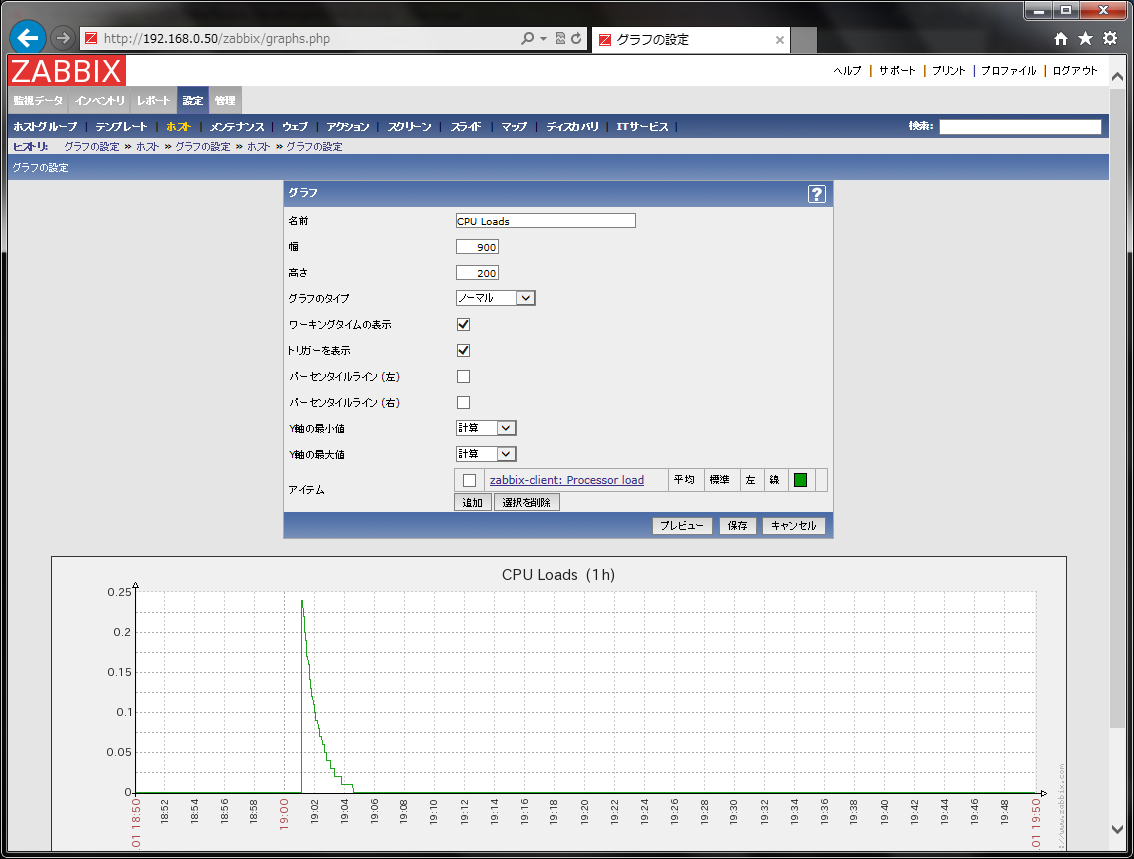Click the 保存 button

click(x=737, y=526)
